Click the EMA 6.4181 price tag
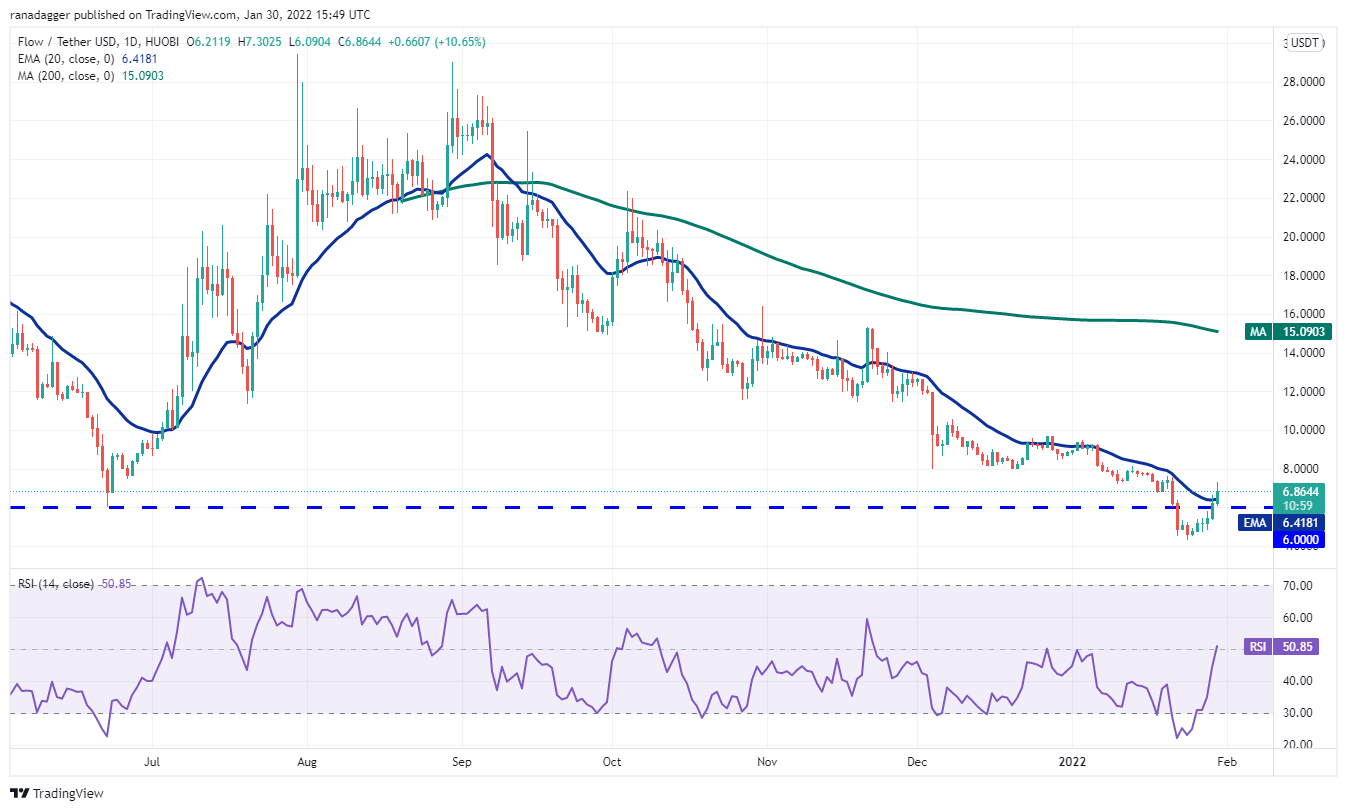 pyautogui.click(x=1290, y=522)
